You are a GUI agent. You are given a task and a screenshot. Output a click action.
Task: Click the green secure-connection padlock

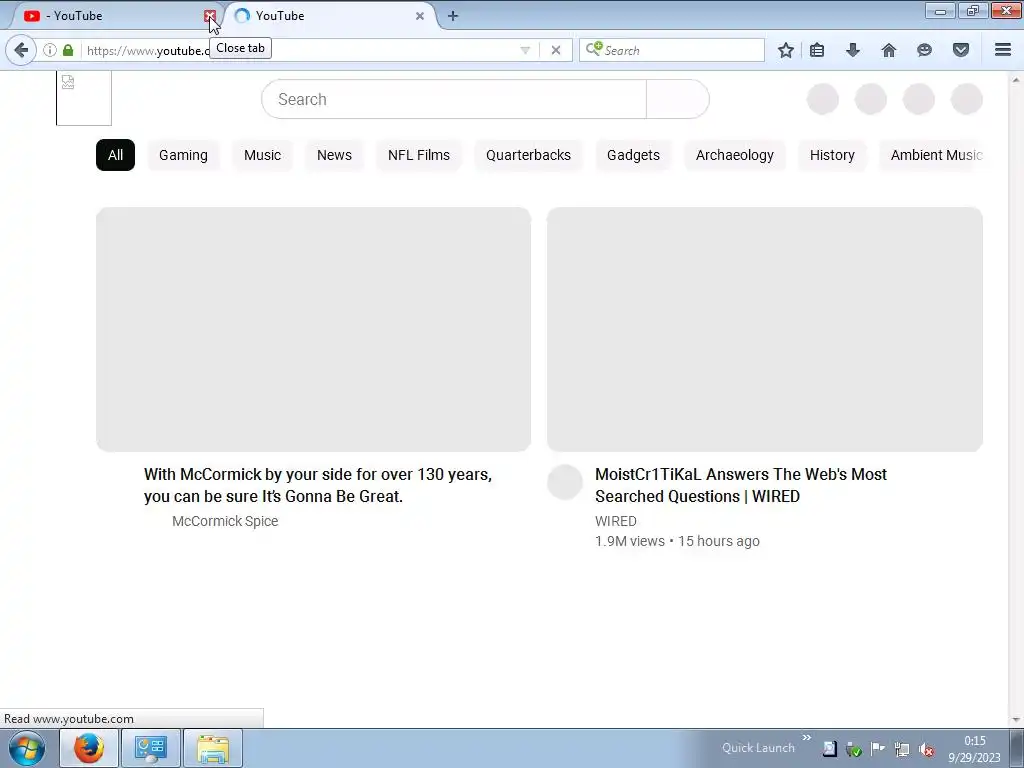[68, 50]
